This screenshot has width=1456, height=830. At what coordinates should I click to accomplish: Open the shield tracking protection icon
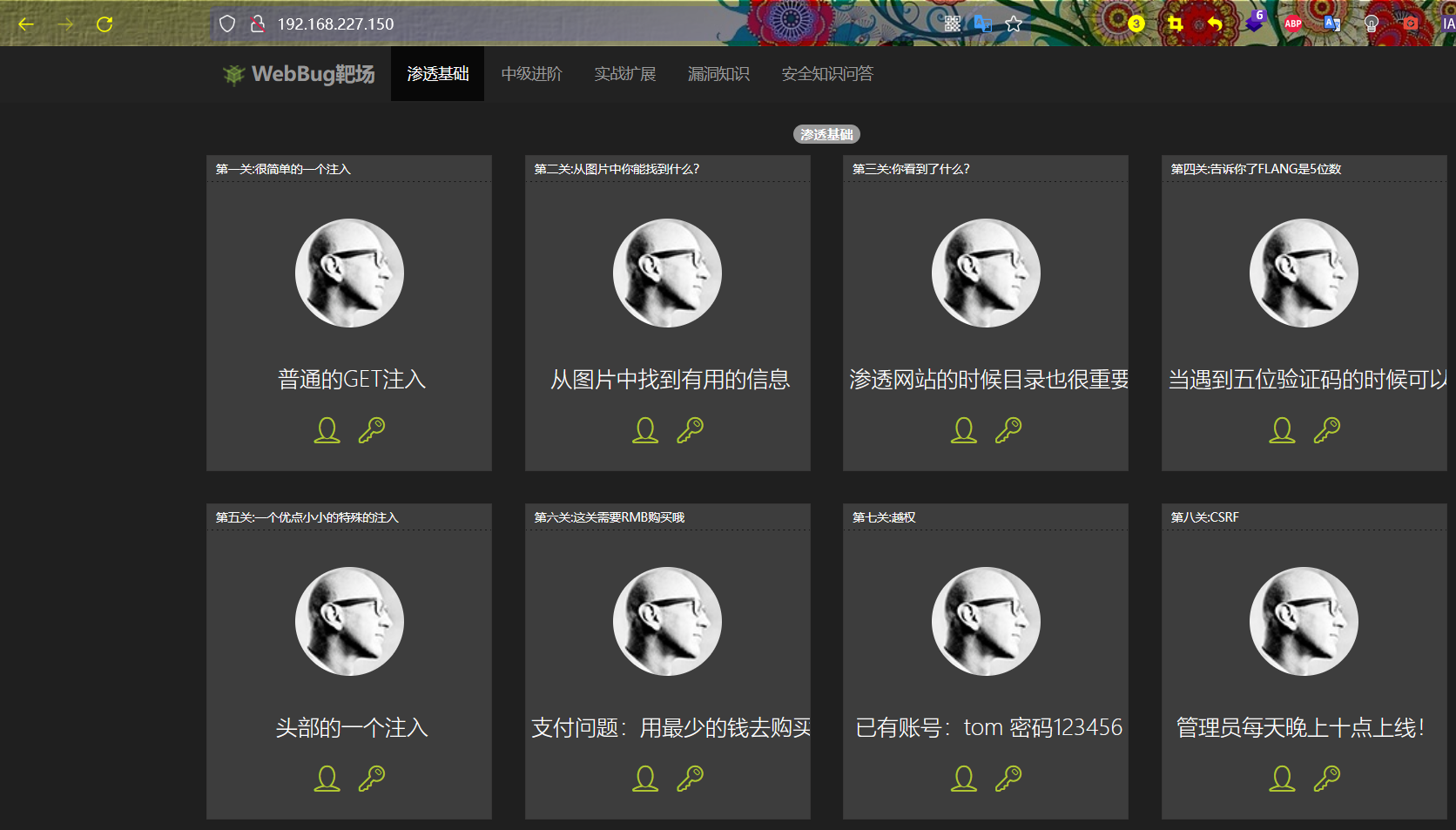pos(227,24)
